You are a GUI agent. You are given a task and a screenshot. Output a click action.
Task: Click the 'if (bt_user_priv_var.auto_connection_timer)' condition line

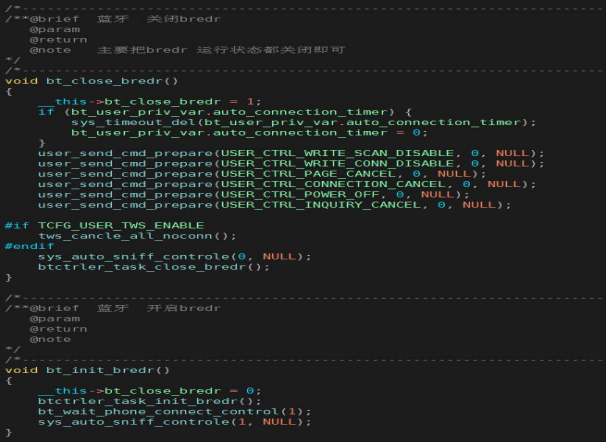[225, 112]
